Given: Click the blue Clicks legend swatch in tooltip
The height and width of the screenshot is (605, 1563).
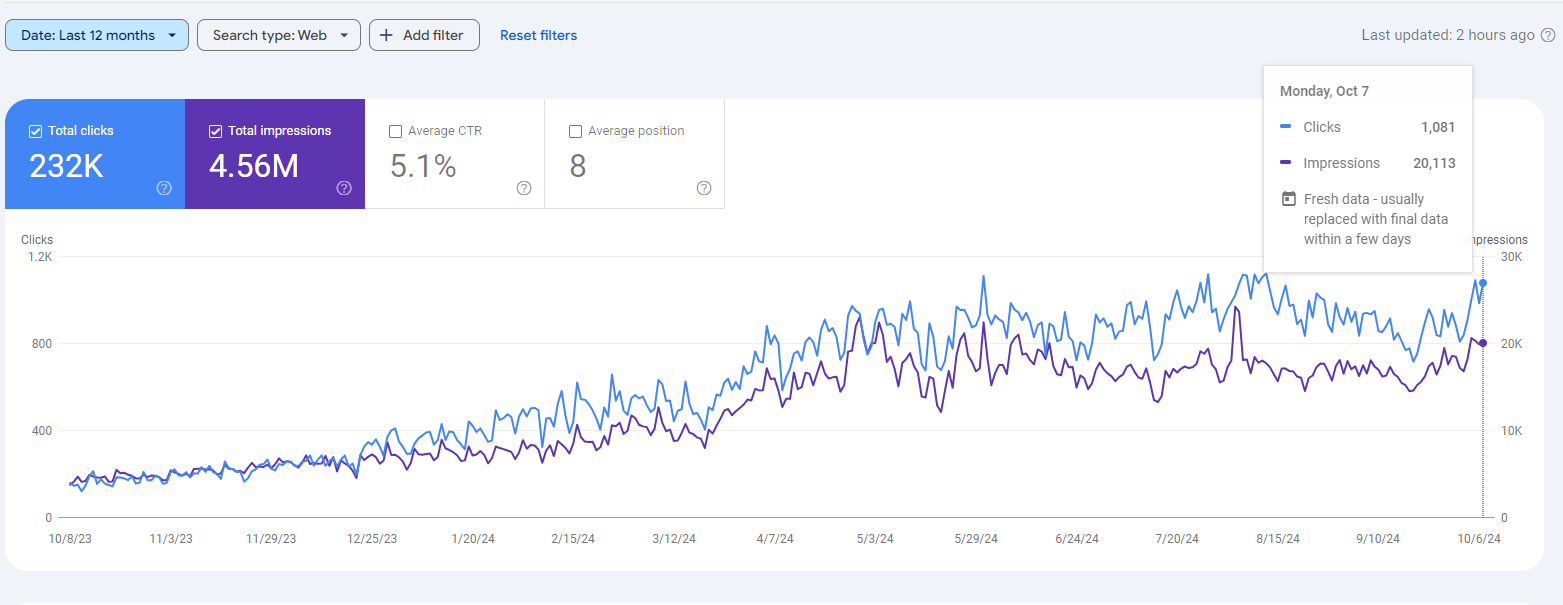Looking at the screenshot, I should pos(1286,127).
